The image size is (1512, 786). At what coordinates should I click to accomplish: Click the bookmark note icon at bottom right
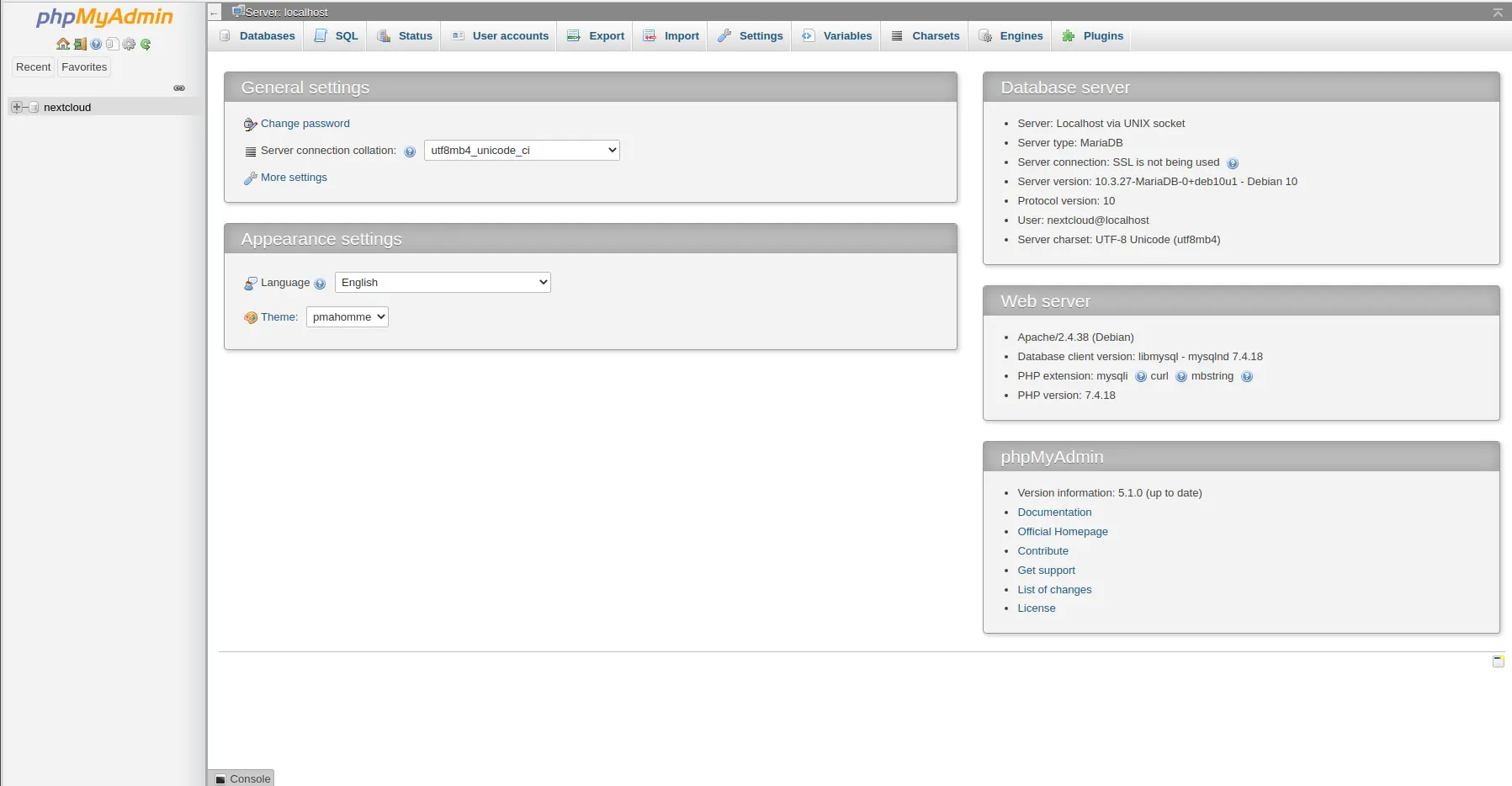tap(1499, 661)
